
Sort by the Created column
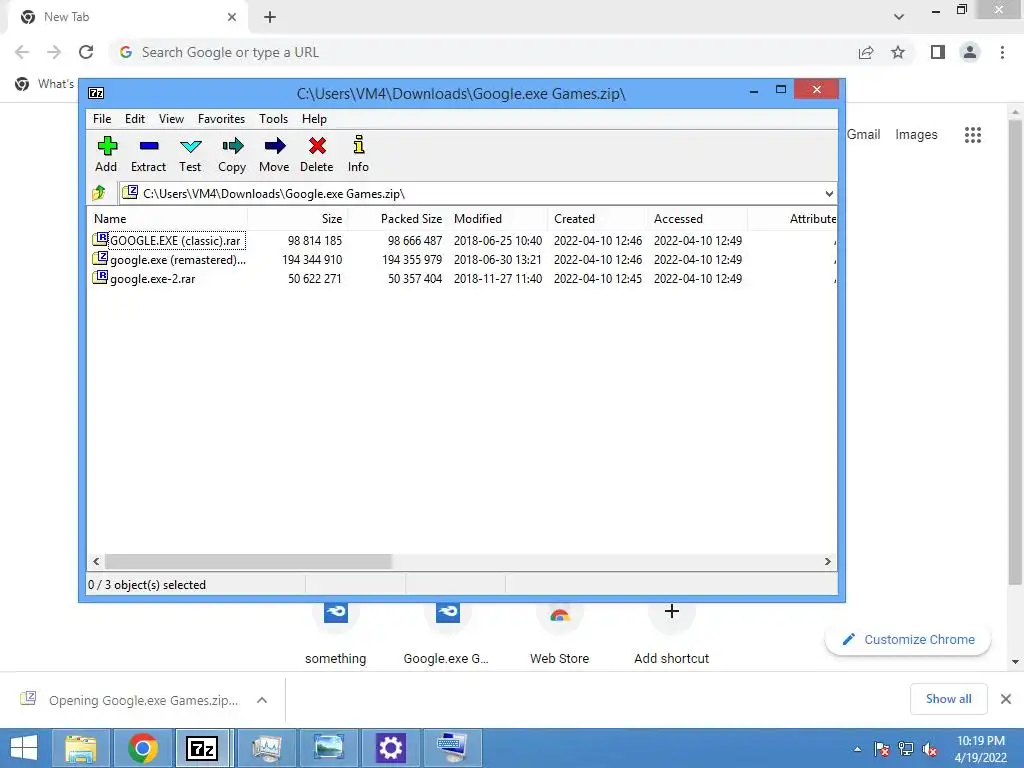click(x=598, y=219)
